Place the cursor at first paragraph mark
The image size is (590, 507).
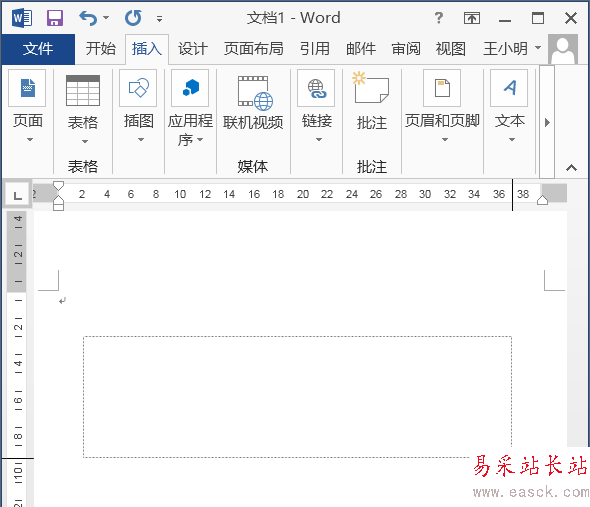pyautogui.click(x=62, y=300)
